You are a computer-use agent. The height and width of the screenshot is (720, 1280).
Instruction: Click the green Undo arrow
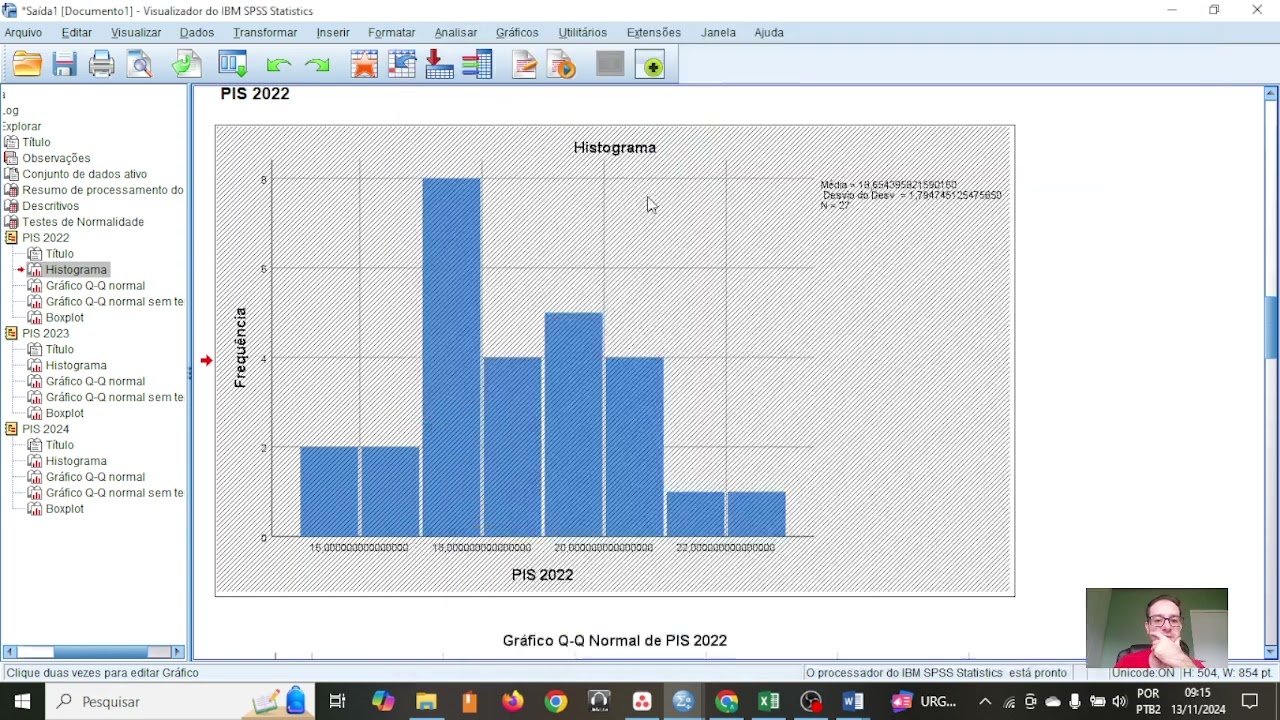point(278,66)
